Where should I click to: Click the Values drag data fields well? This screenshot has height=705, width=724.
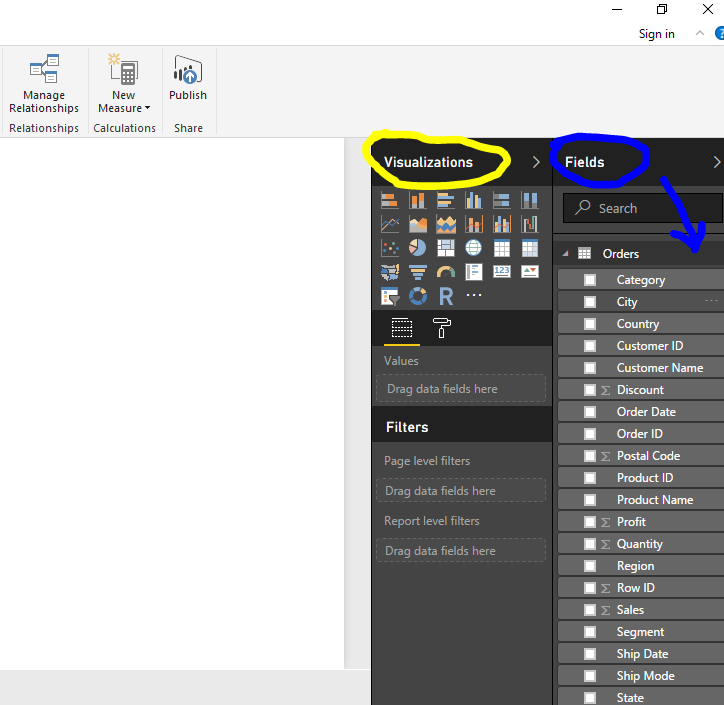click(x=461, y=389)
